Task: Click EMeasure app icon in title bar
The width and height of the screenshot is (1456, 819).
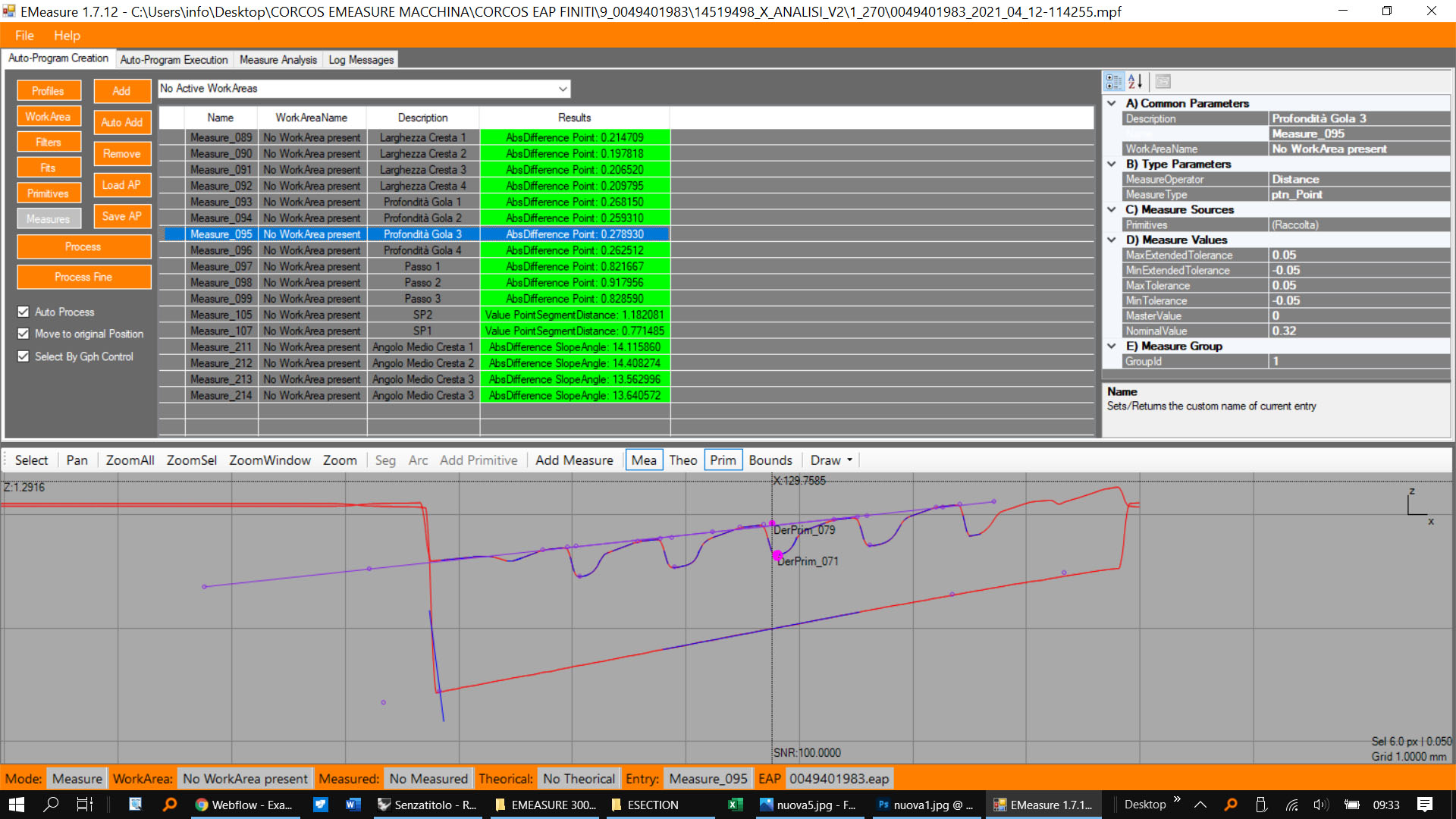Action: 9,11
